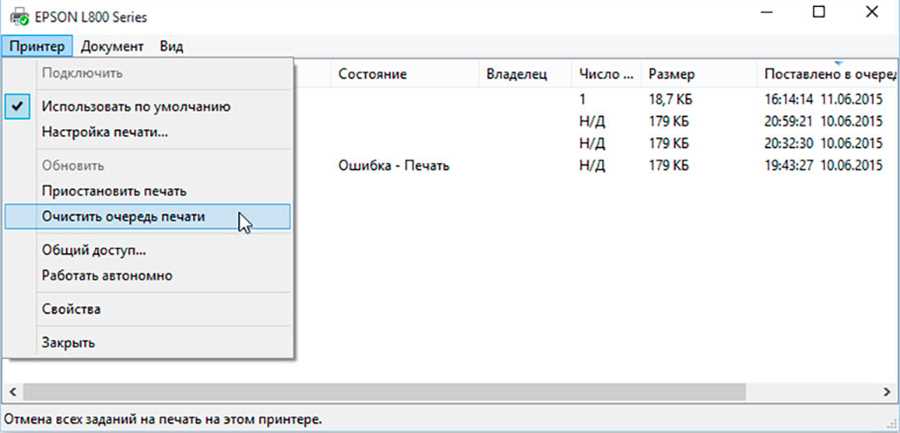Open the Принтер menu

click(37, 46)
